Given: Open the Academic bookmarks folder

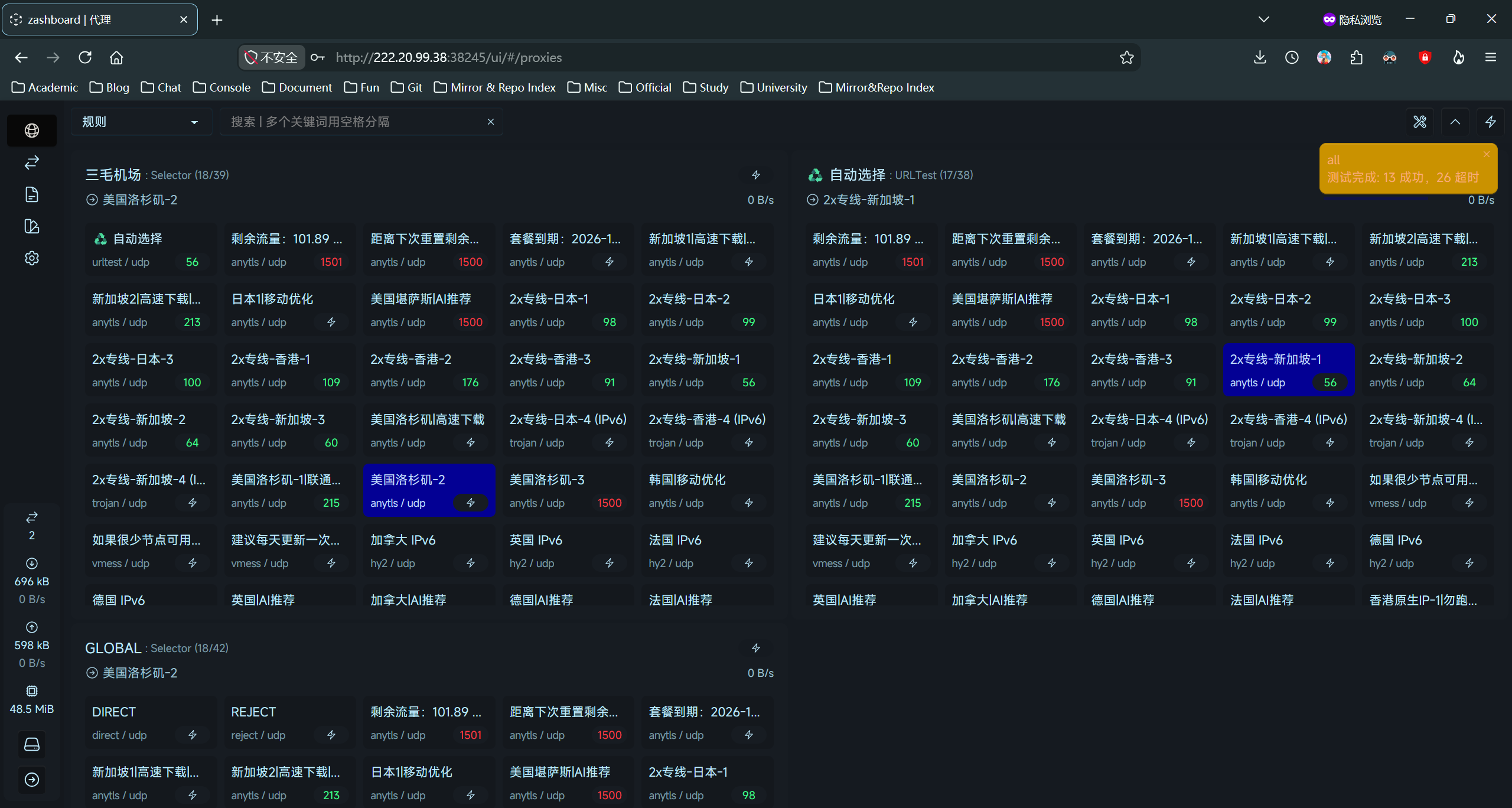Looking at the screenshot, I should (x=45, y=87).
